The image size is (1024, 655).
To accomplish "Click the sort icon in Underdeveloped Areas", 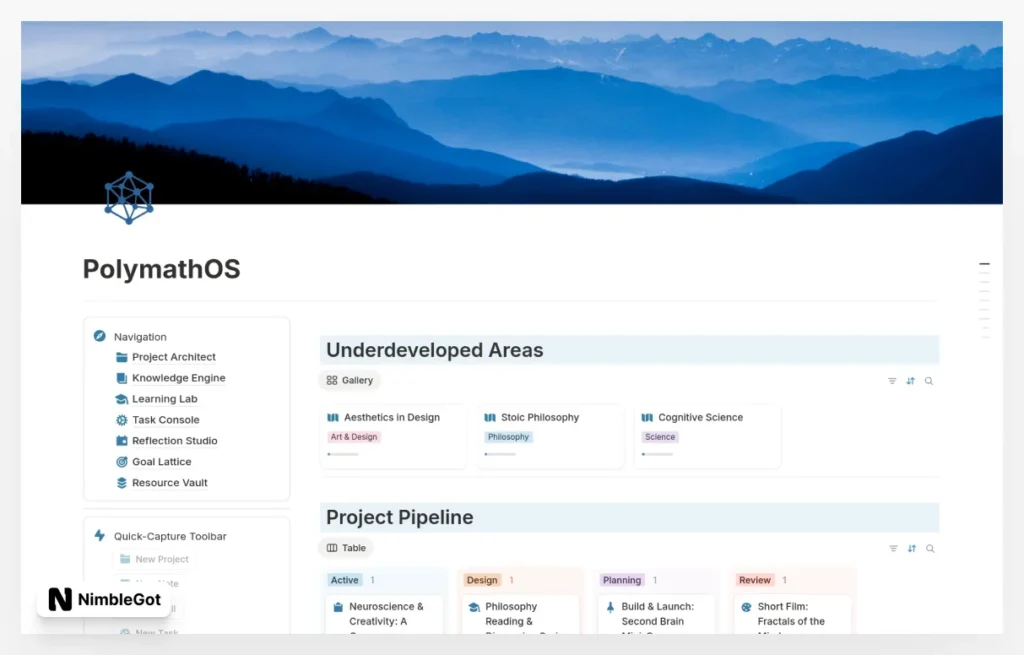I will coord(910,381).
